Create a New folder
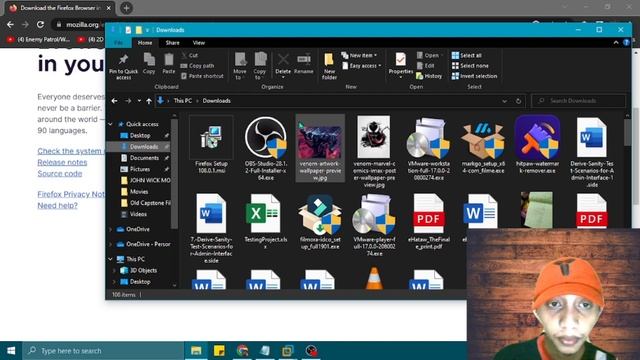The height and width of the screenshot is (360, 640). pyautogui.click(x=329, y=66)
